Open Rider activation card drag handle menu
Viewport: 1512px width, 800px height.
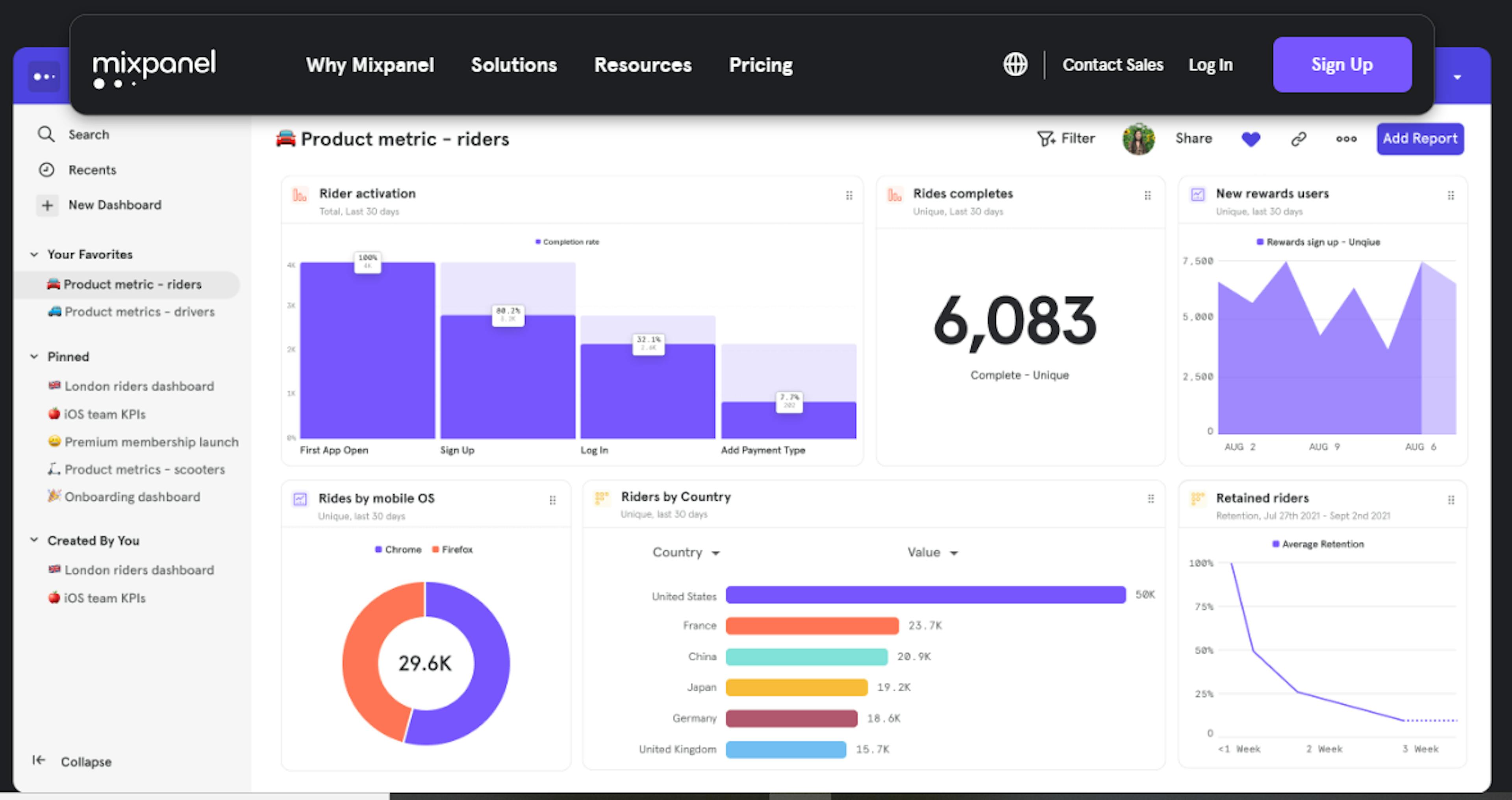coord(849,195)
